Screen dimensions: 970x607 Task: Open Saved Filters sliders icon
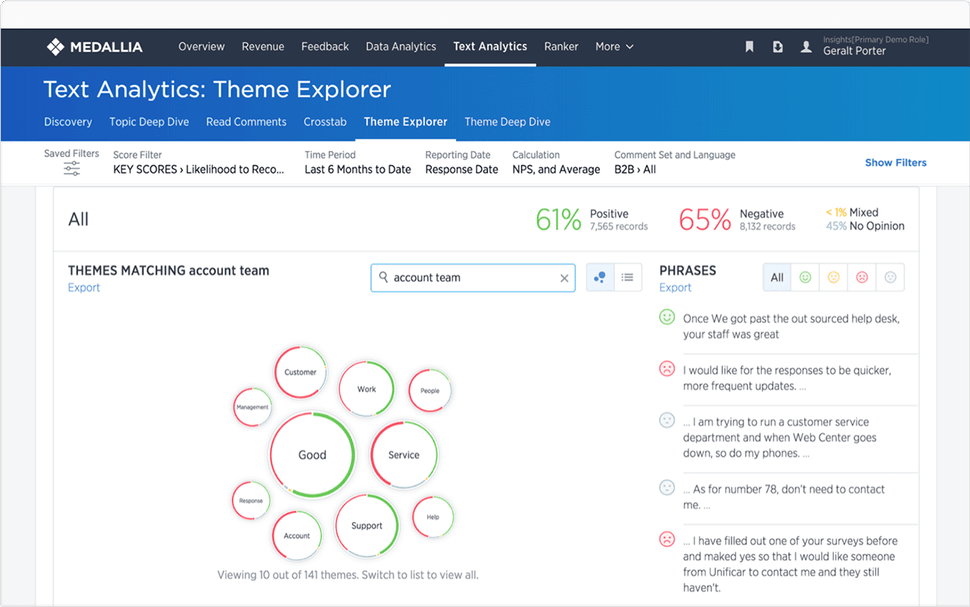pos(72,169)
